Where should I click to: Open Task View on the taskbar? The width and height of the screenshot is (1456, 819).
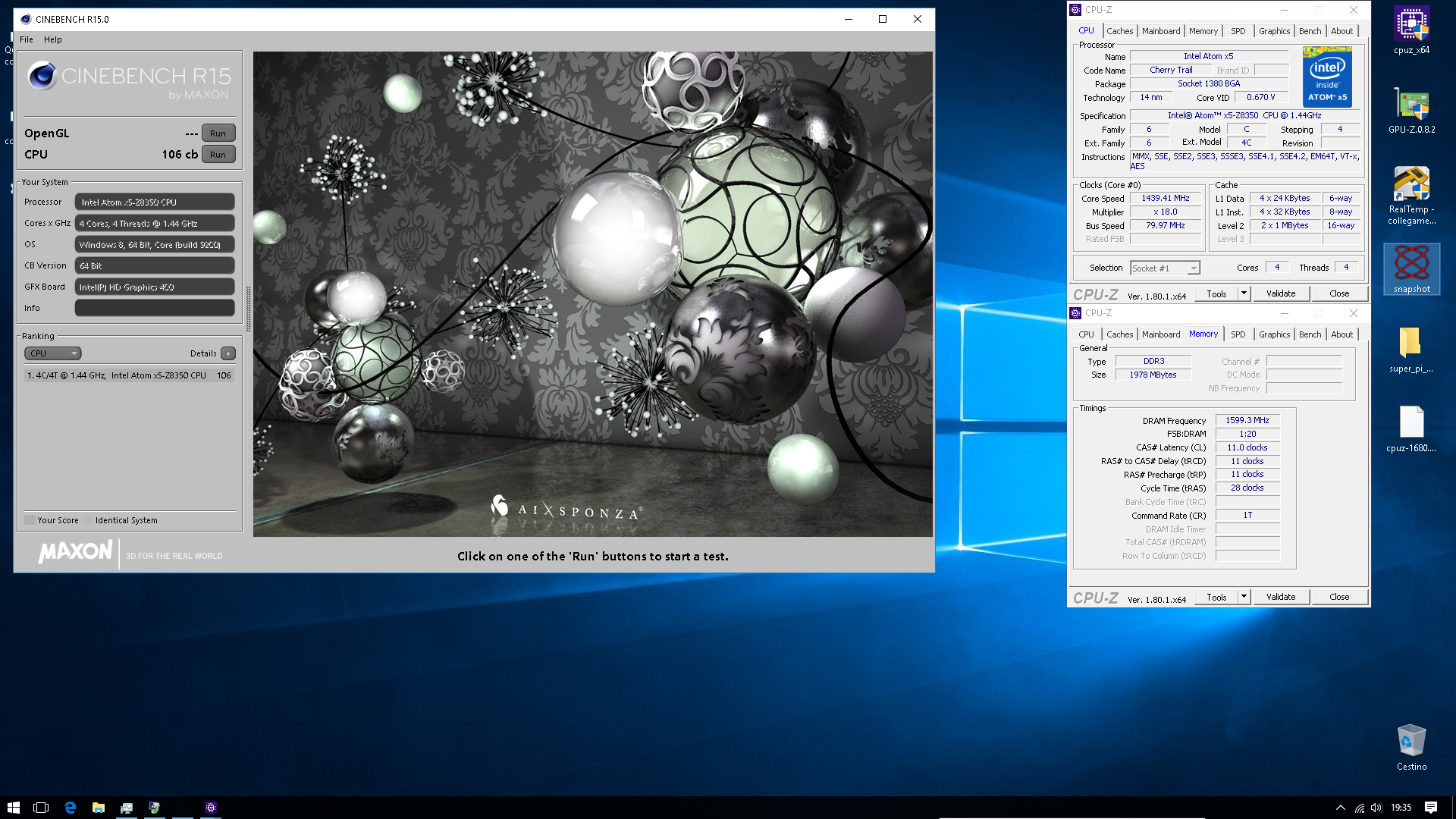[x=41, y=808]
